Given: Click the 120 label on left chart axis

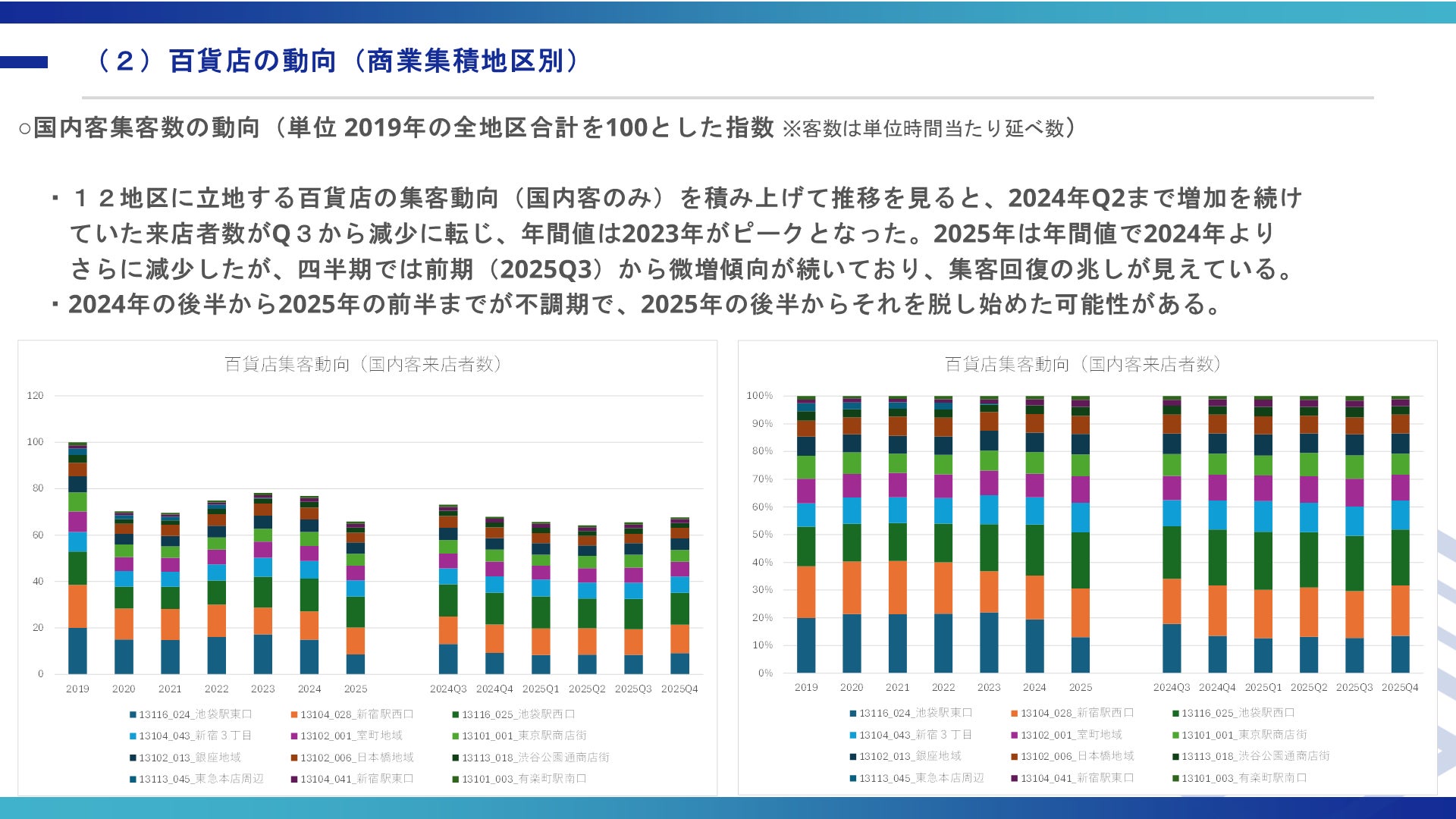Looking at the screenshot, I should point(35,396).
